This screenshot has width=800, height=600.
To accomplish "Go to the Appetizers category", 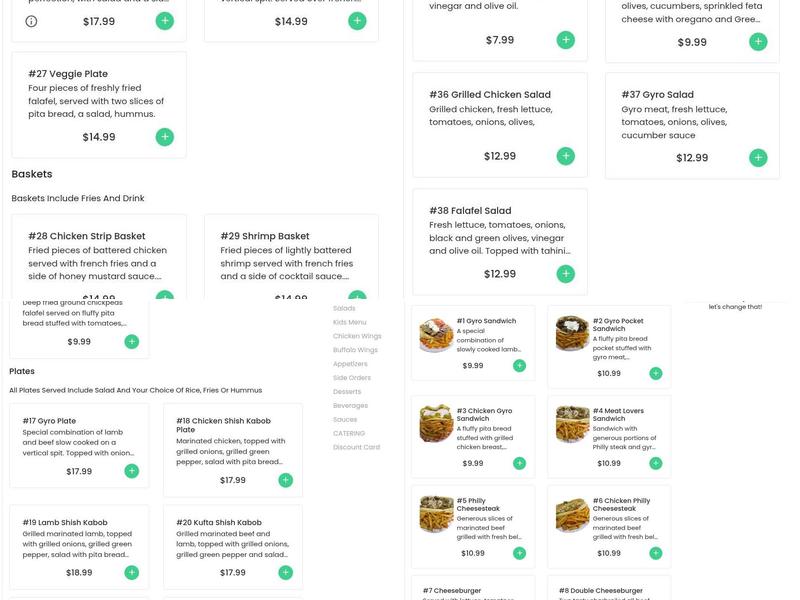I will point(350,364).
